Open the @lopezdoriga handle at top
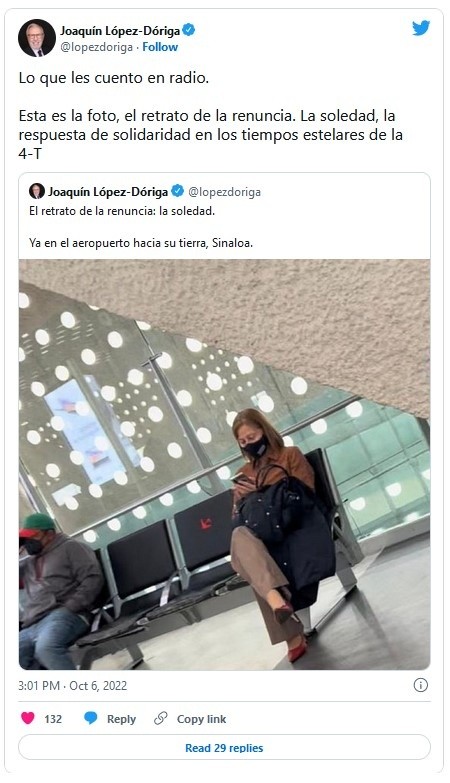 coord(96,47)
